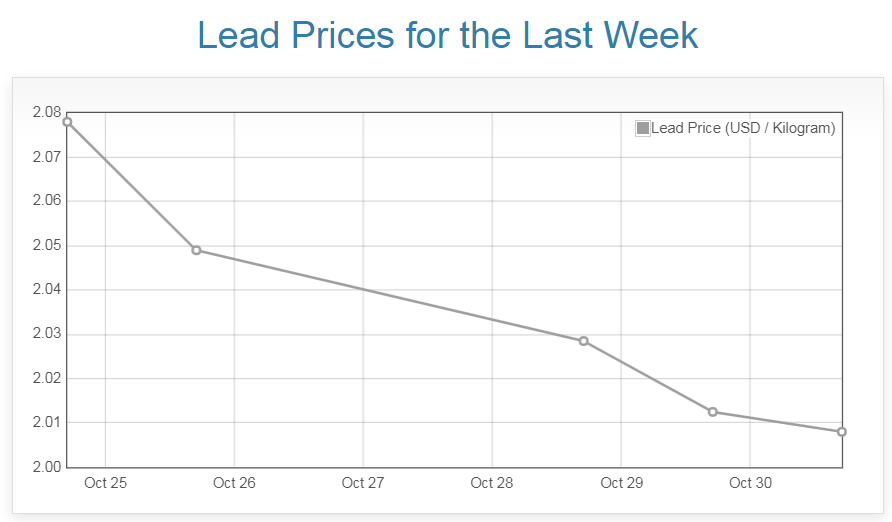Screen dimensions: 892x522
Task: Click the "Lead Prices for the Last Week" title
Action: [x=447, y=35]
